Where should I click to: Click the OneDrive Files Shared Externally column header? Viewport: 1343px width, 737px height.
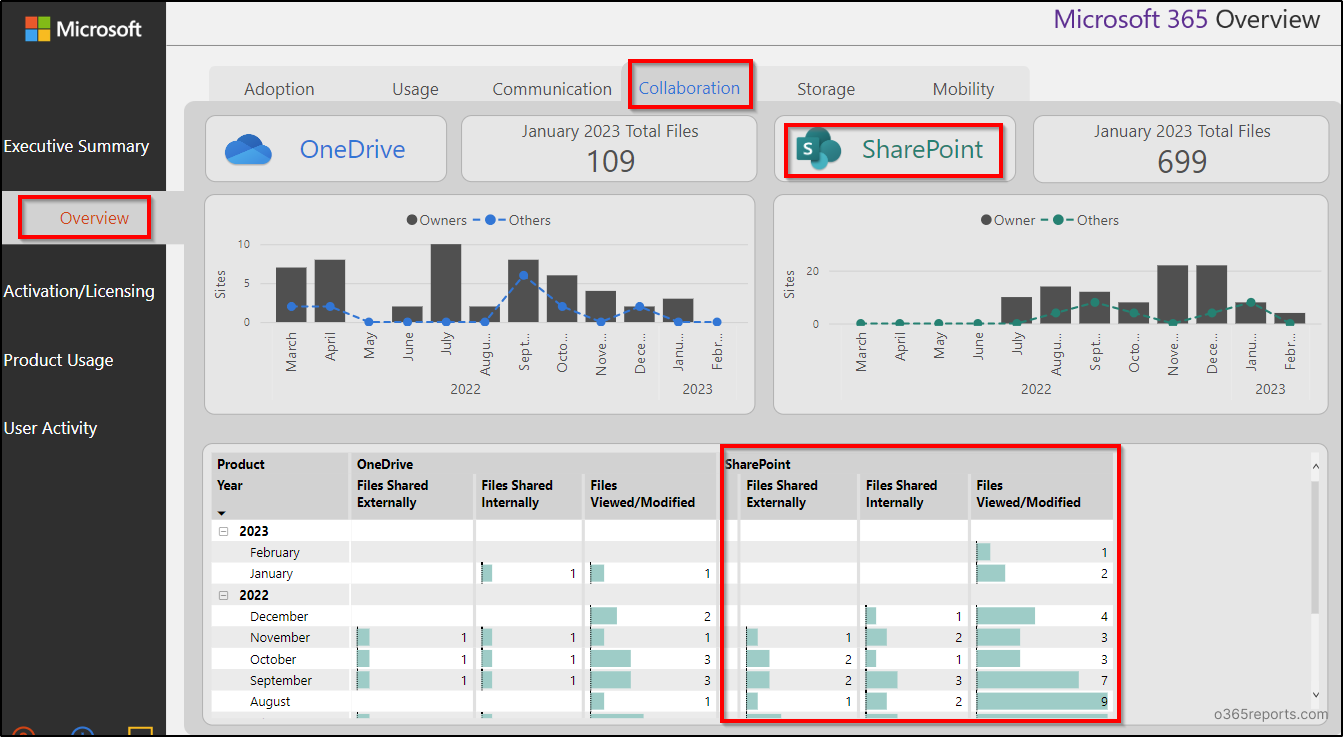[393, 494]
